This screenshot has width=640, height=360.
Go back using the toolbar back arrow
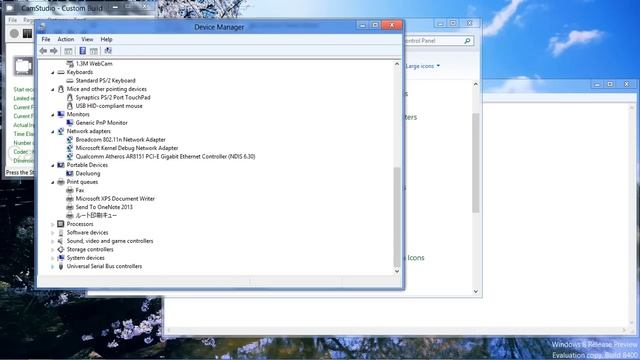pyautogui.click(x=43, y=51)
